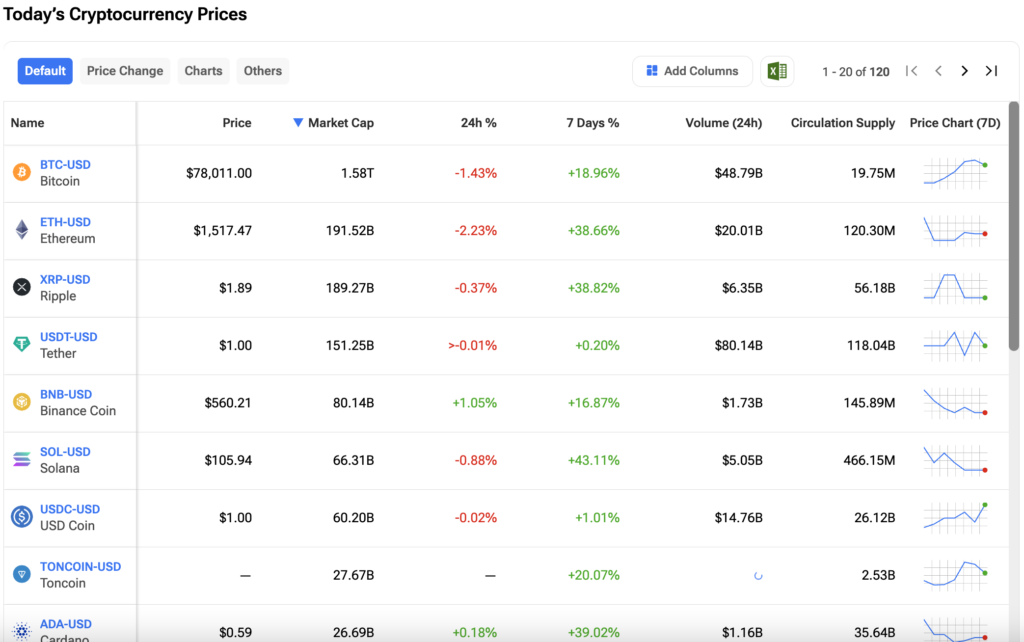Sort by the Price column header
Screen dimensions: 1024x642
click(x=237, y=123)
